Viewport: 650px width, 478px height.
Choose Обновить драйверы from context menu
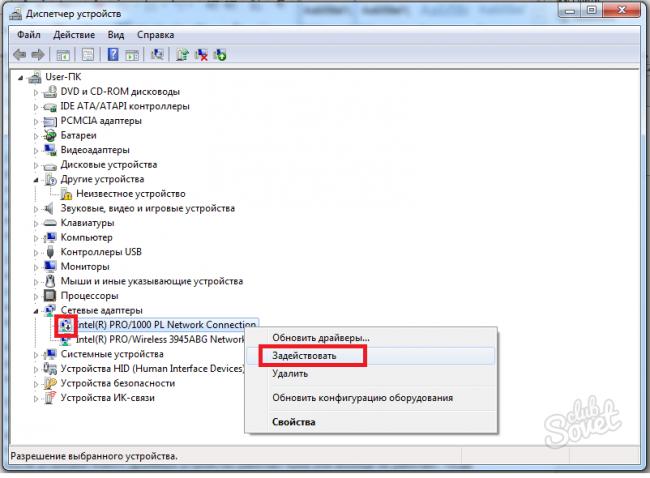[320, 337]
